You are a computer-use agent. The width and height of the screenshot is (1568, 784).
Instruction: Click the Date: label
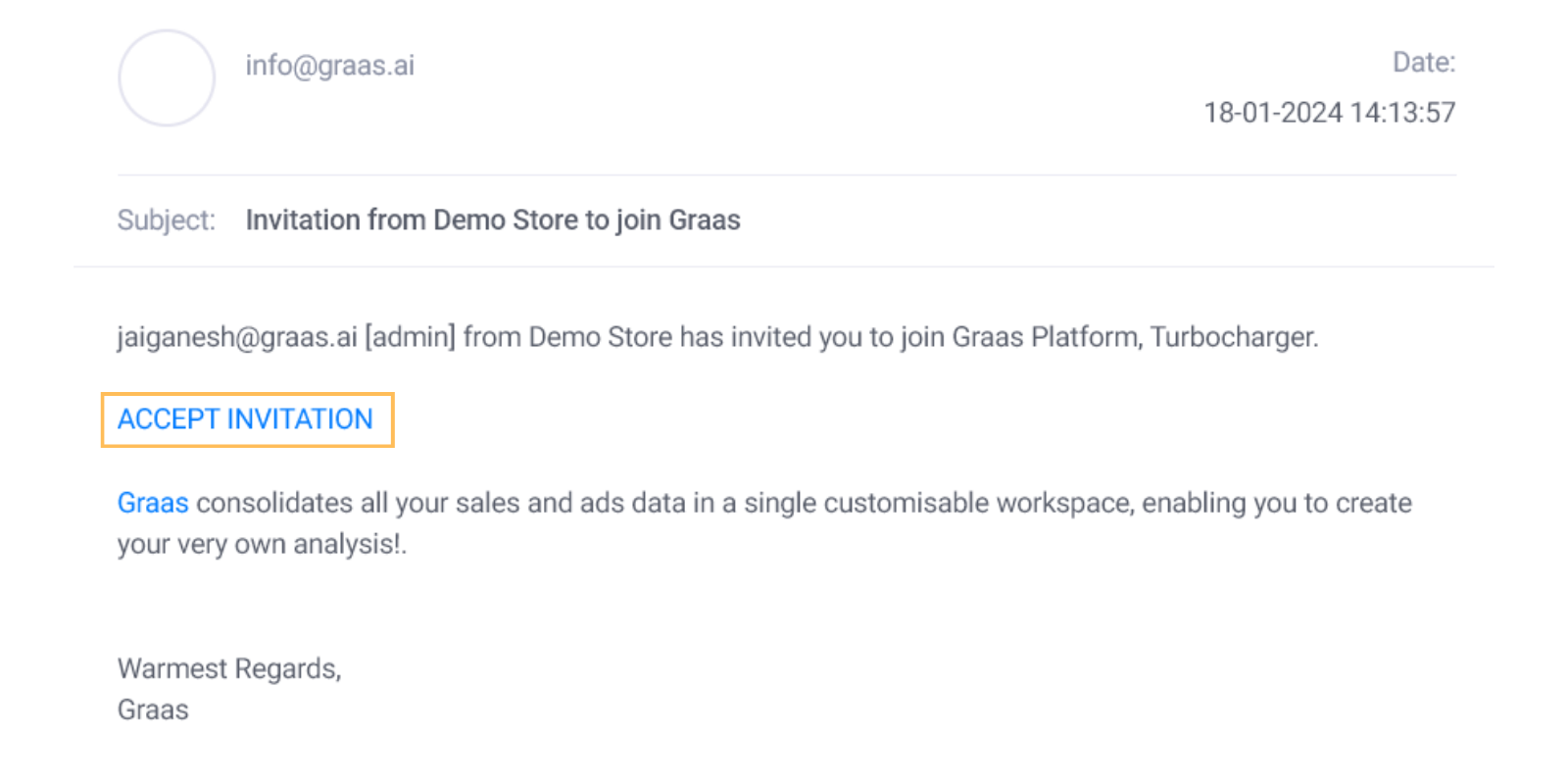click(1424, 63)
